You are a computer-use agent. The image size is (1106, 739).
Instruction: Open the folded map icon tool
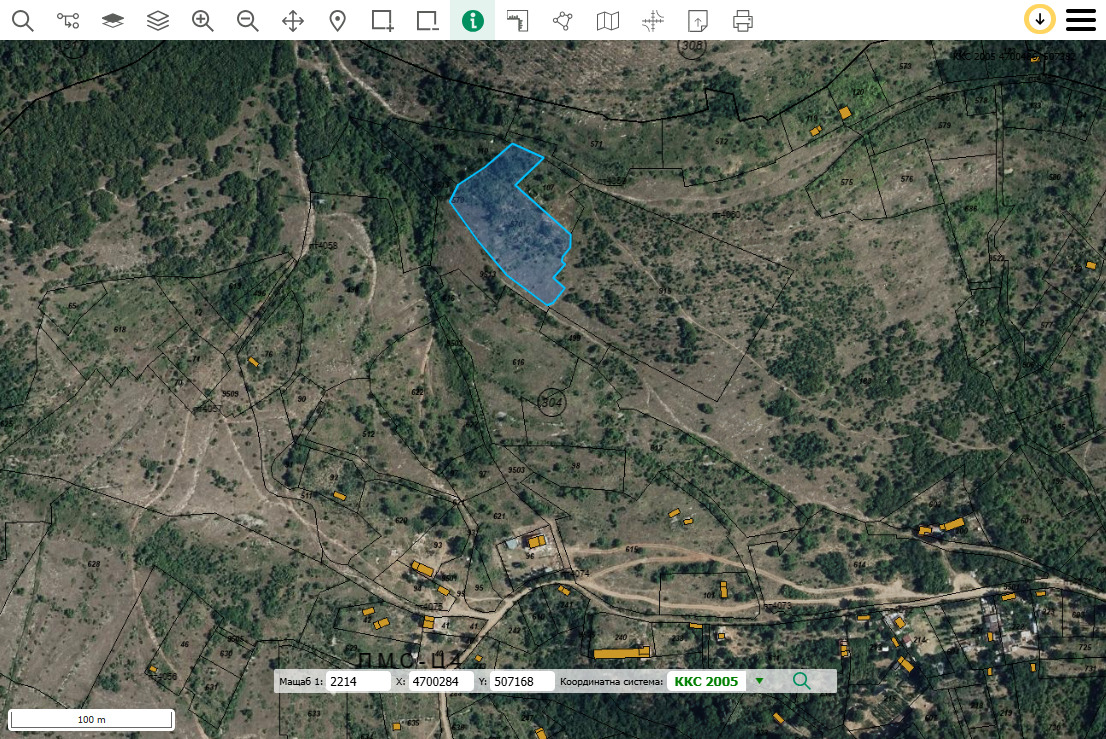[x=608, y=20]
